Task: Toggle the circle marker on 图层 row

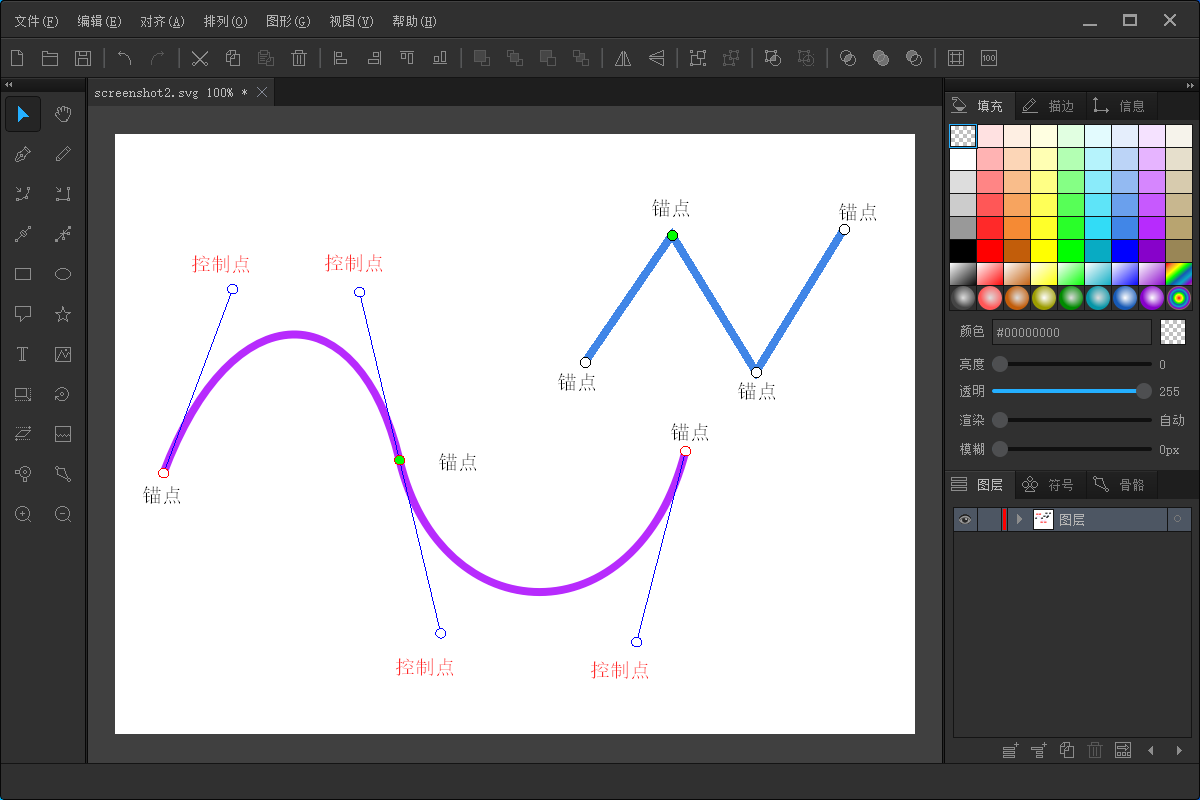Action: coord(1177,519)
